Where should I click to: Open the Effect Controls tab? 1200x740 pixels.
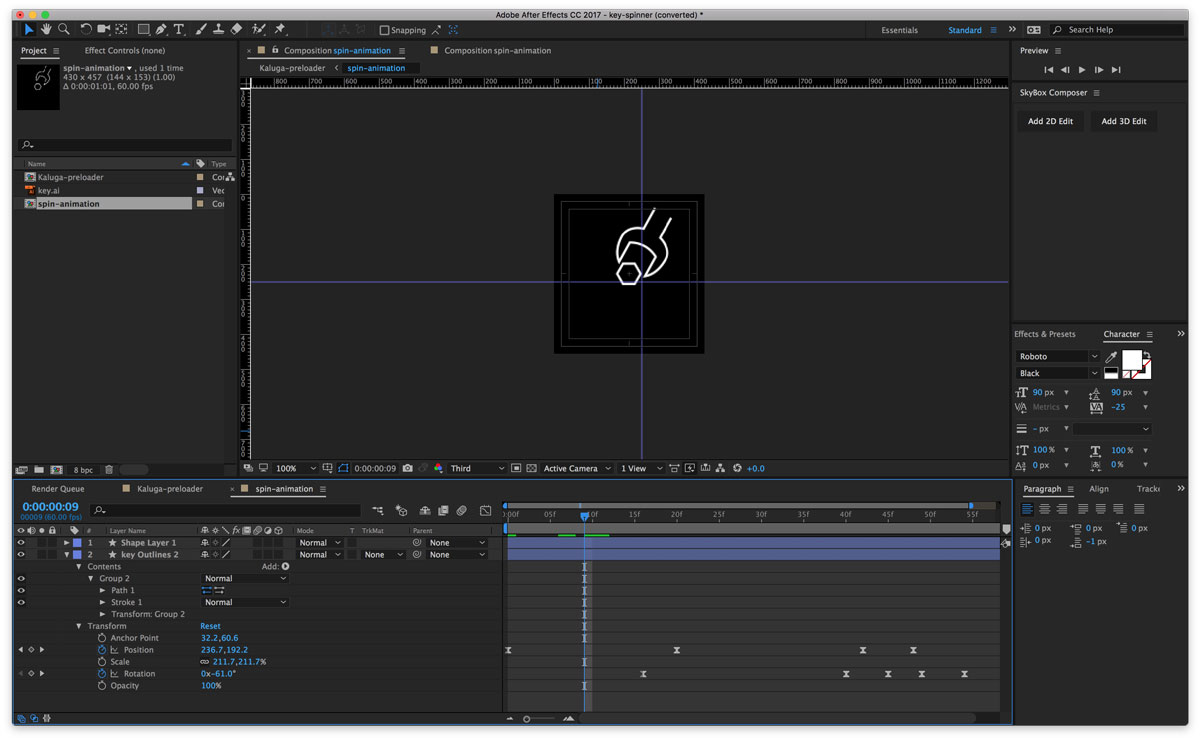tap(124, 51)
